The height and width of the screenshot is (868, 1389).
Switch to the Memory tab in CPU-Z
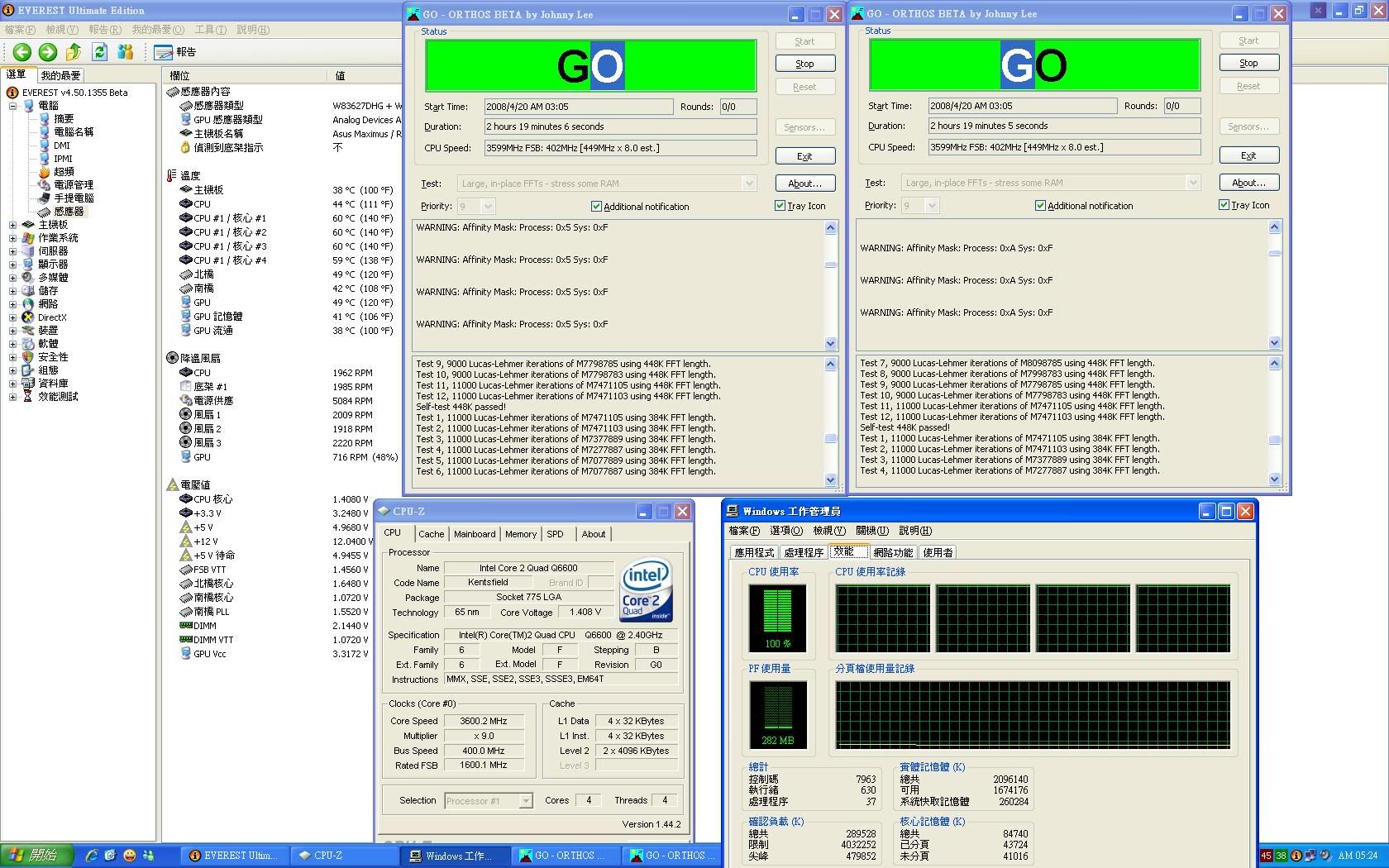pyautogui.click(x=521, y=534)
